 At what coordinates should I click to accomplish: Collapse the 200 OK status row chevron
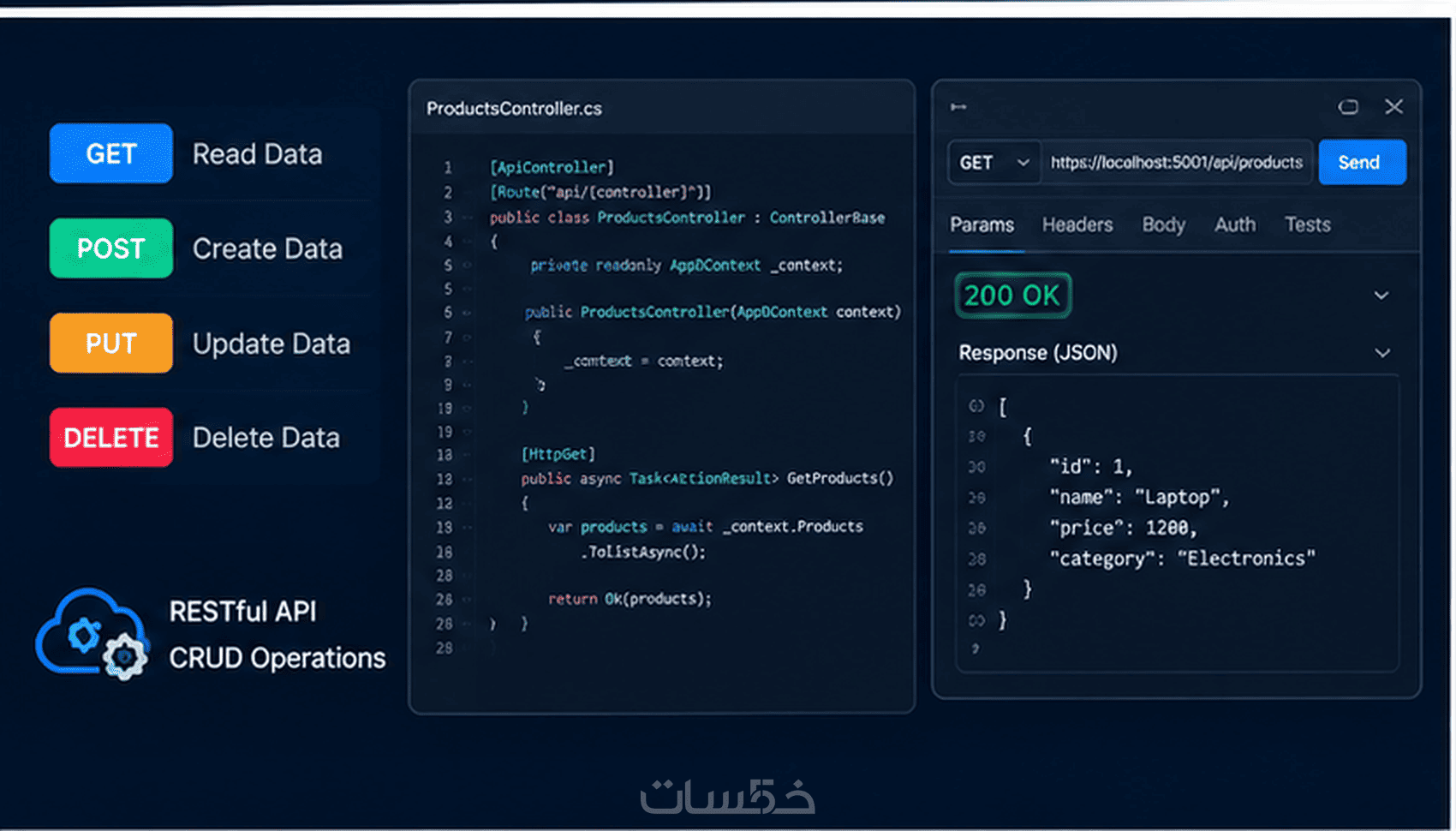pos(1381,296)
